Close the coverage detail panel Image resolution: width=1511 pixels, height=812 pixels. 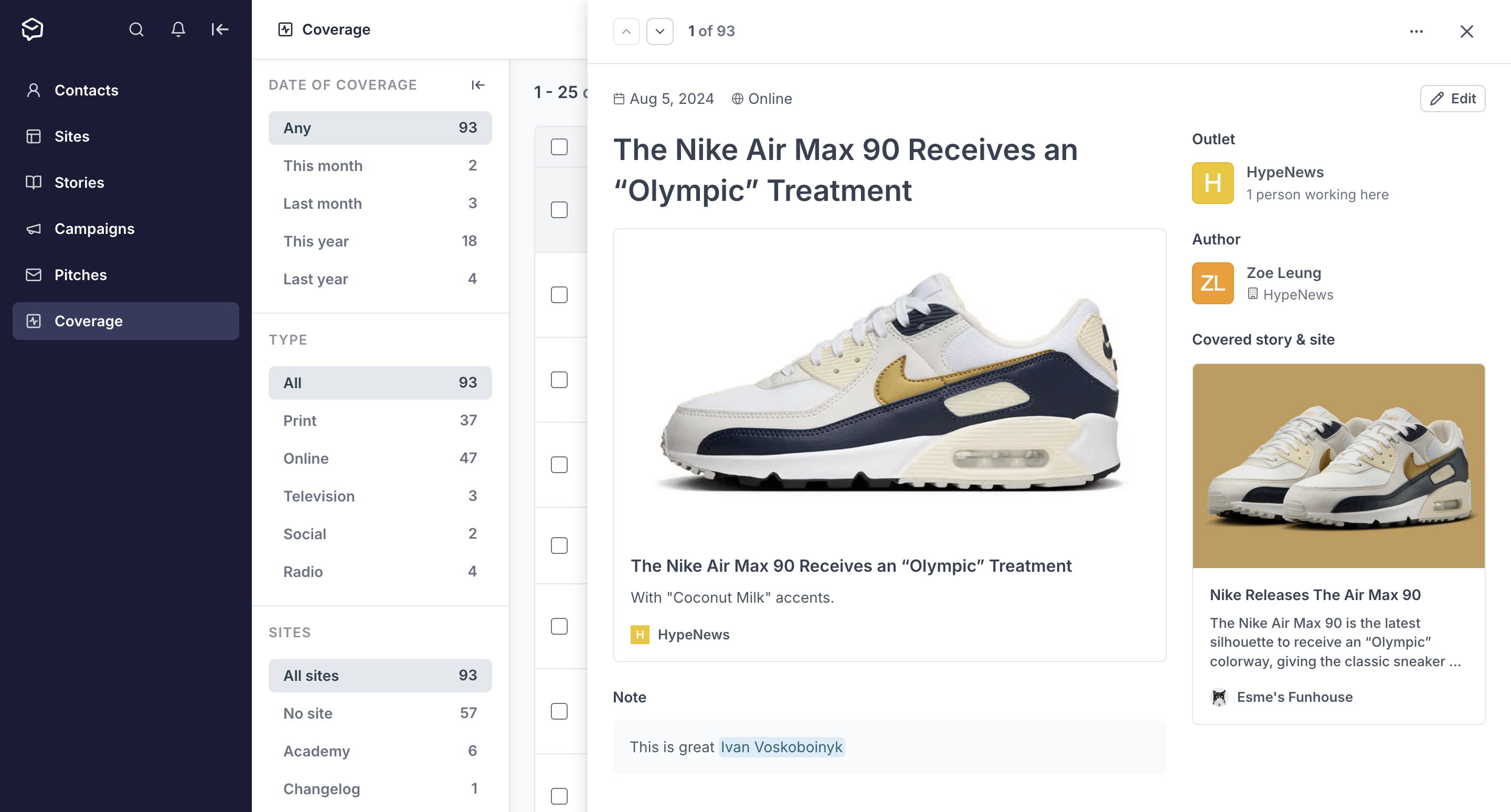[x=1466, y=31]
